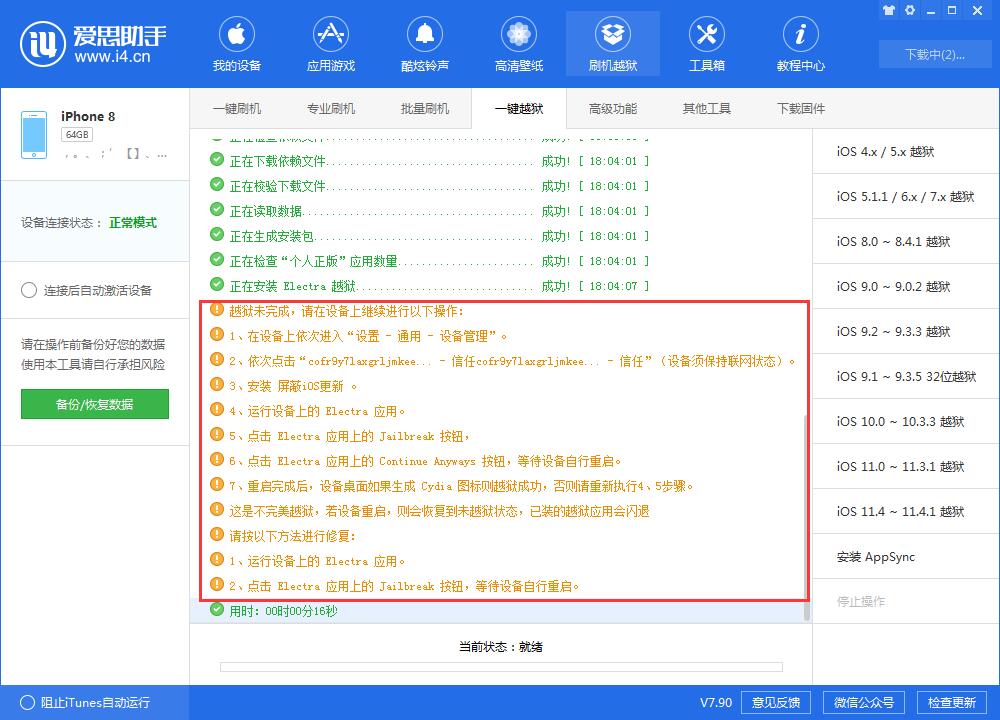The width and height of the screenshot is (1000, 720).
Task: Open settings gear in title bar
Action: click(x=910, y=10)
